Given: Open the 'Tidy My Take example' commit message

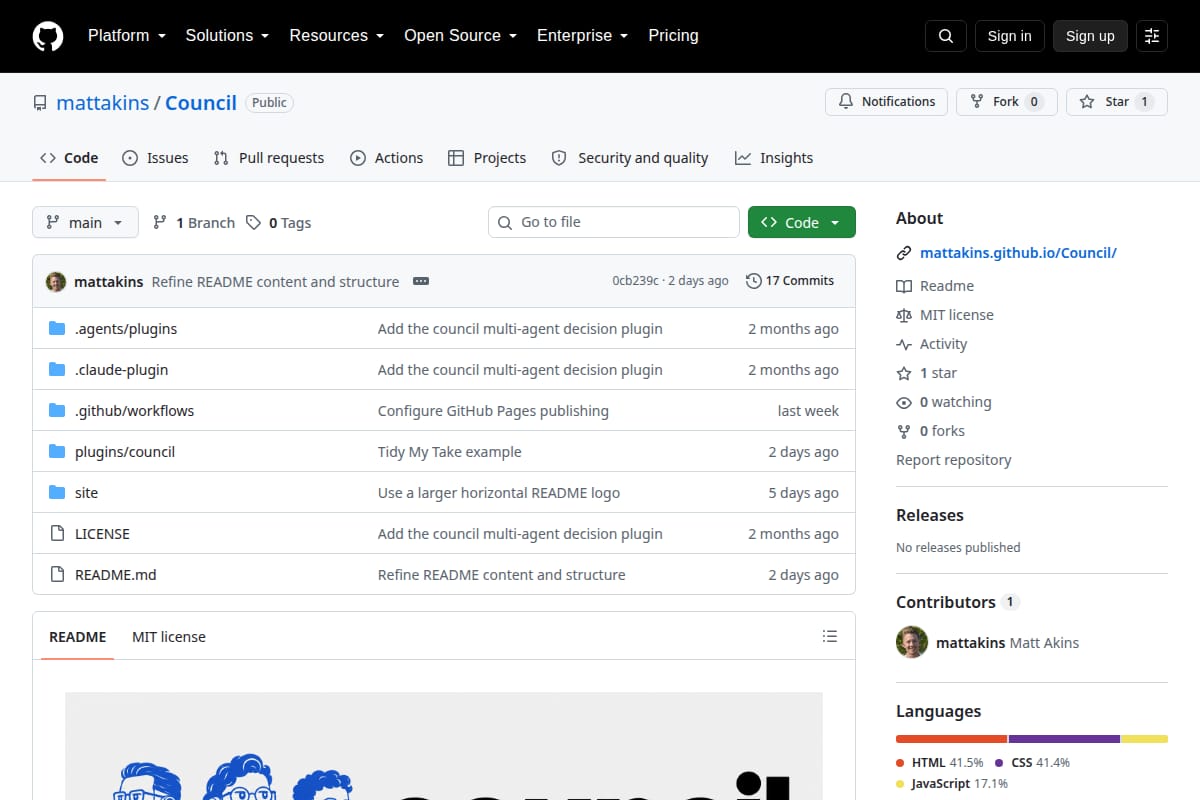Looking at the screenshot, I should [x=450, y=452].
